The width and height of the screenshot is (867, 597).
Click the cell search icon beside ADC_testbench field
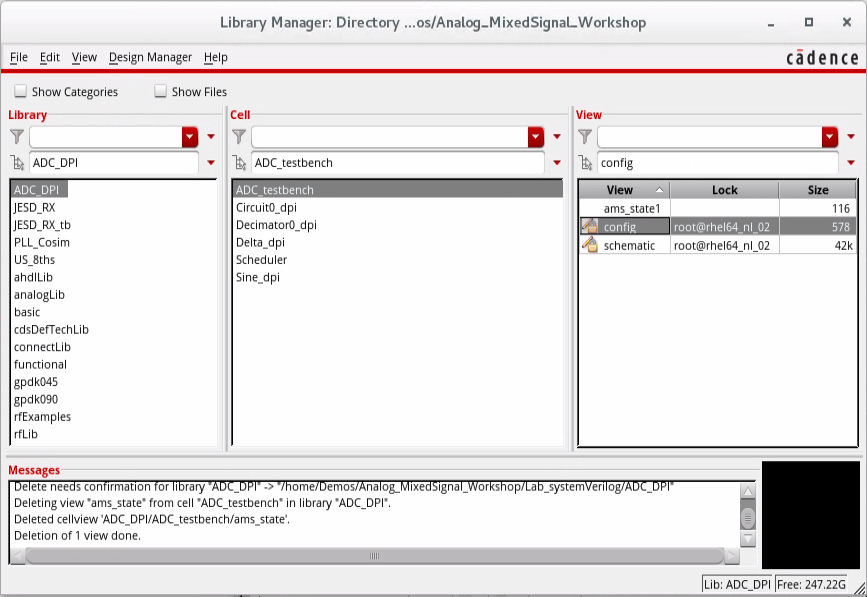(x=239, y=163)
